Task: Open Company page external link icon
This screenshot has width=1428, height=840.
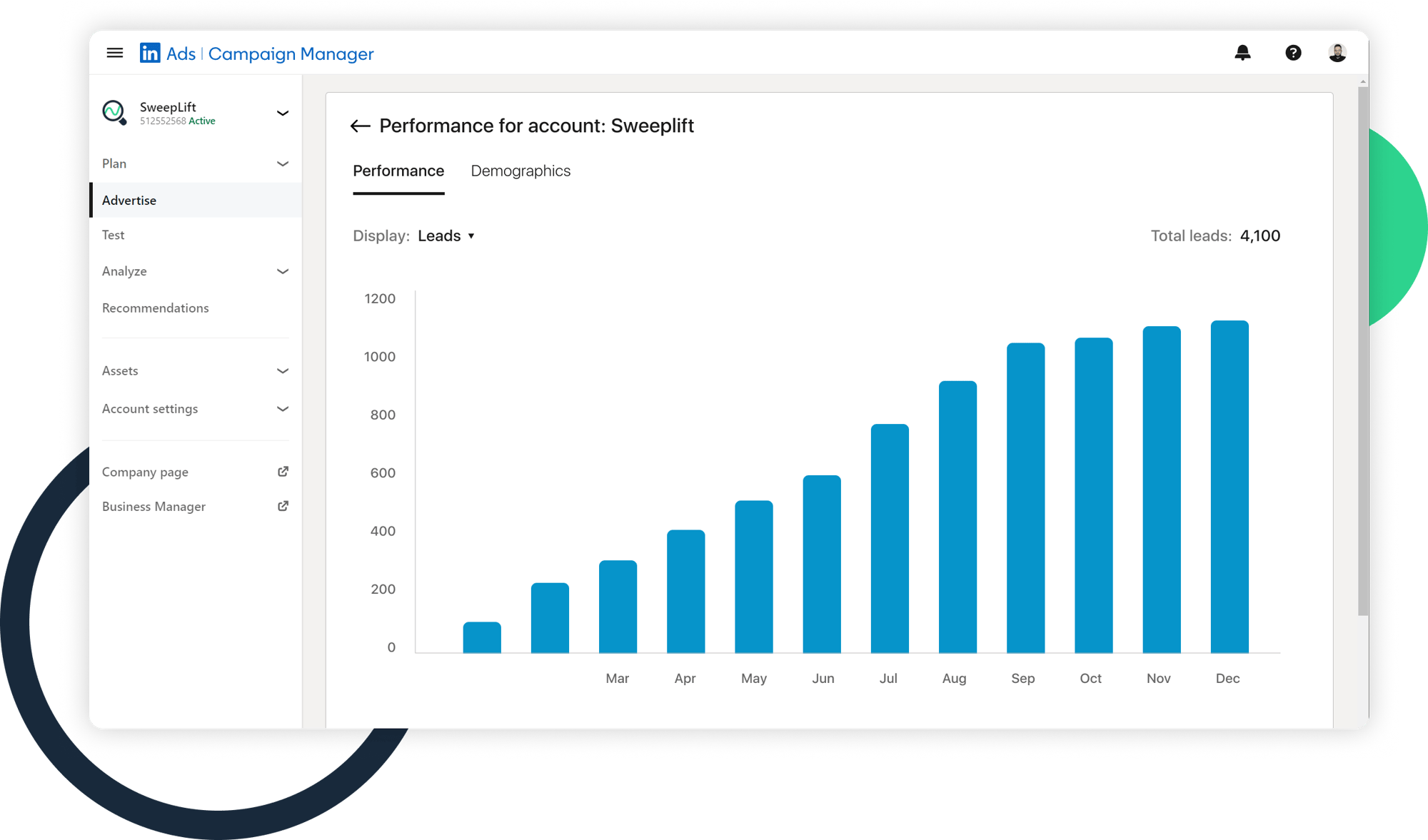Action: point(283,472)
